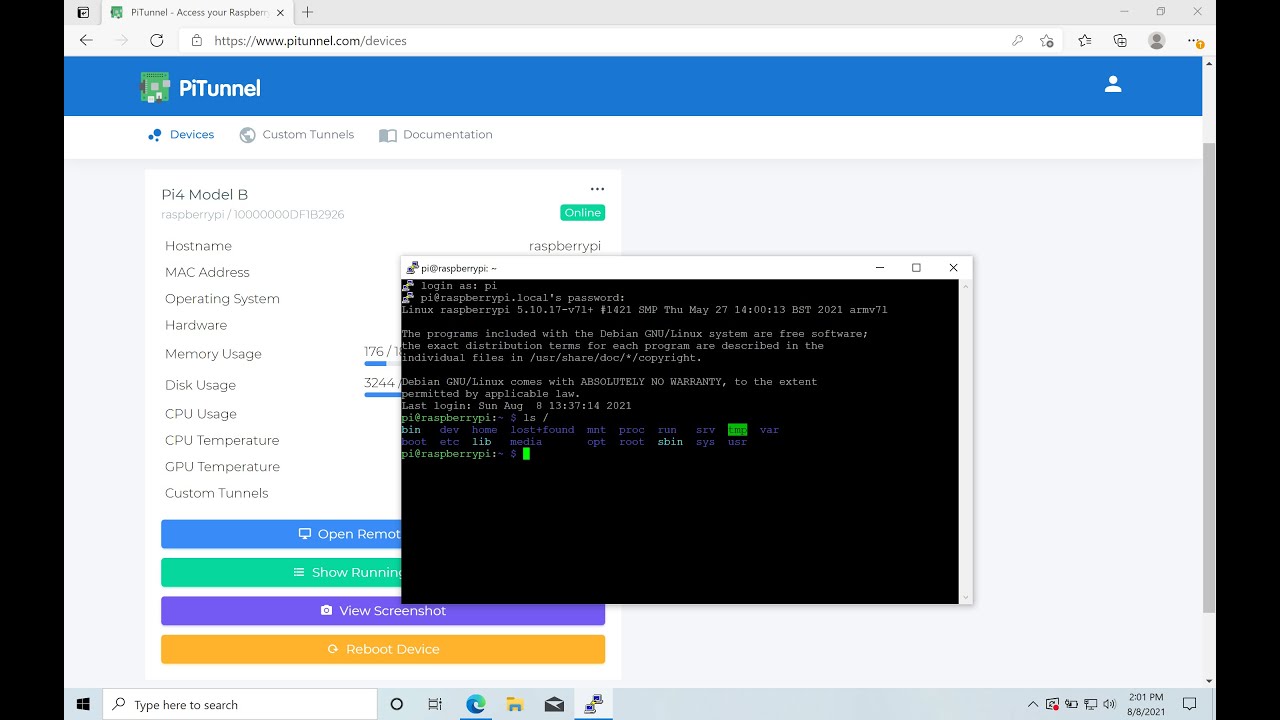Open the Documentation tab

(436, 134)
